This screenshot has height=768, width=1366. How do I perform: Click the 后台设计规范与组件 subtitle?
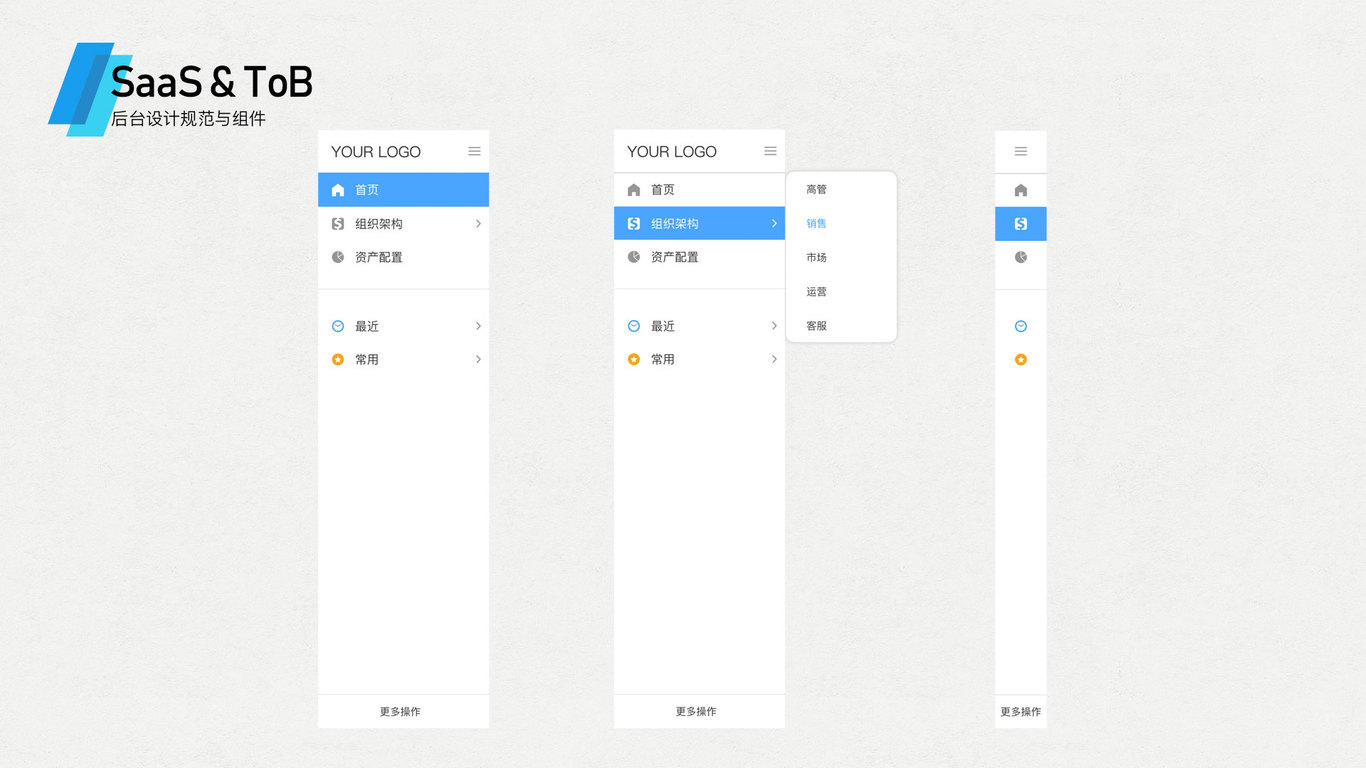click(x=188, y=119)
